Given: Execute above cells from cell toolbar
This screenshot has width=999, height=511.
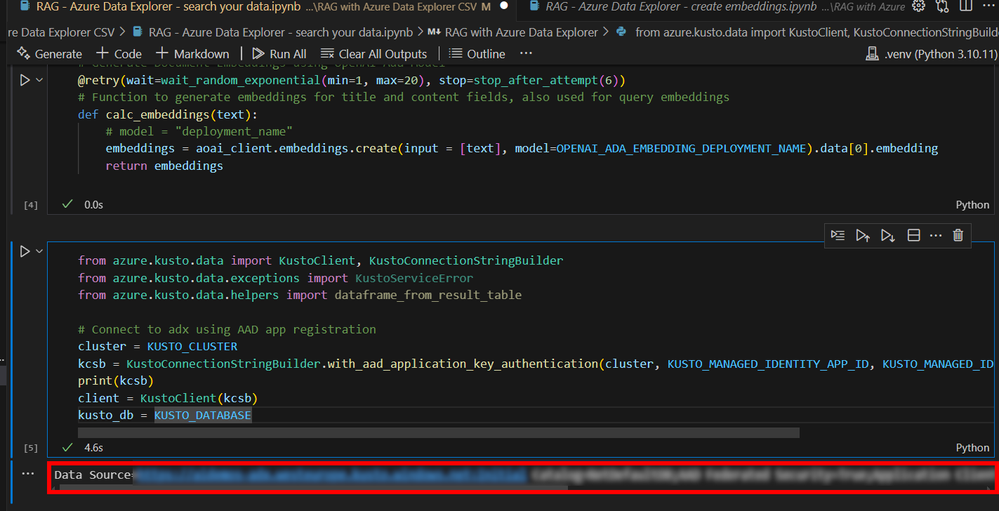Looking at the screenshot, I should (863, 235).
